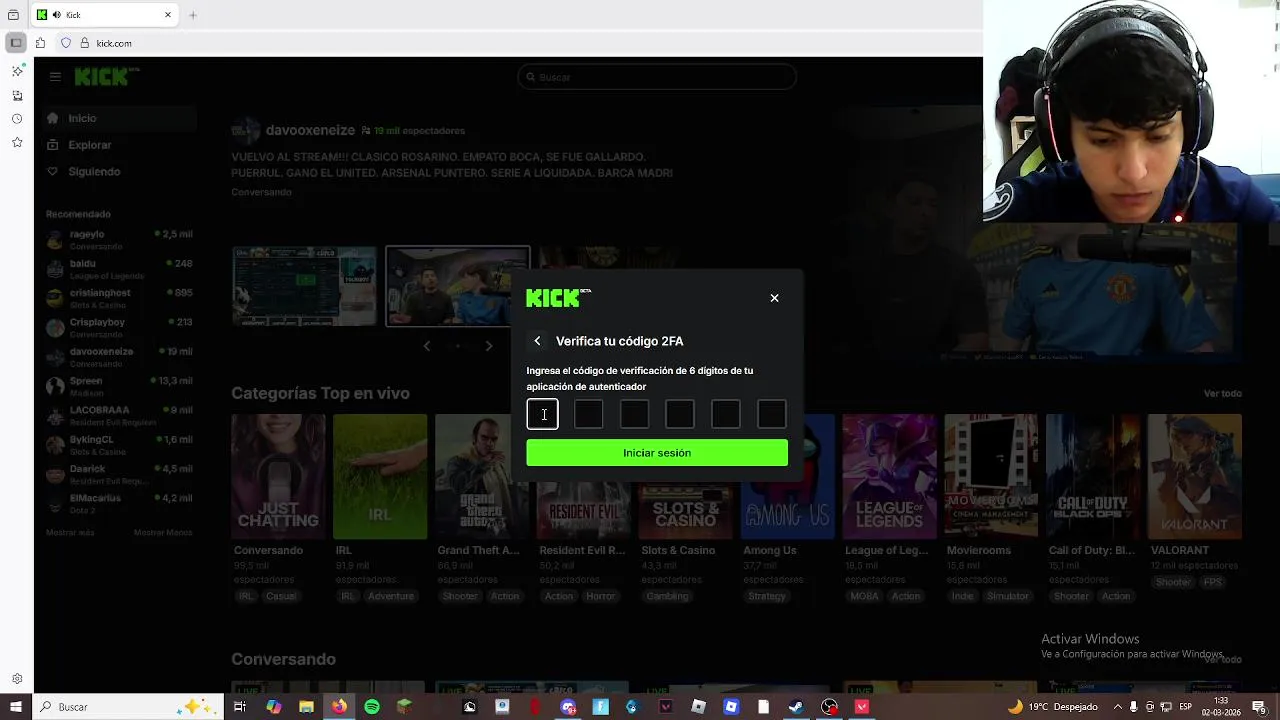
Task: Toggle the Firefox sidebar button
Action: pyautogui.click(x=16, y=43)
